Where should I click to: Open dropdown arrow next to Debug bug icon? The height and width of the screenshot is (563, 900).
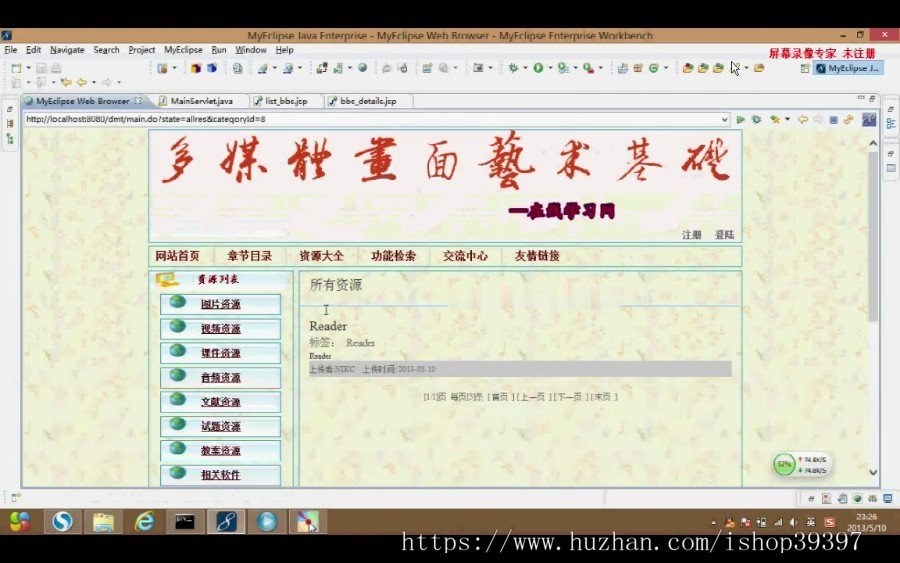pyautogui.click(x=525, y=68)
